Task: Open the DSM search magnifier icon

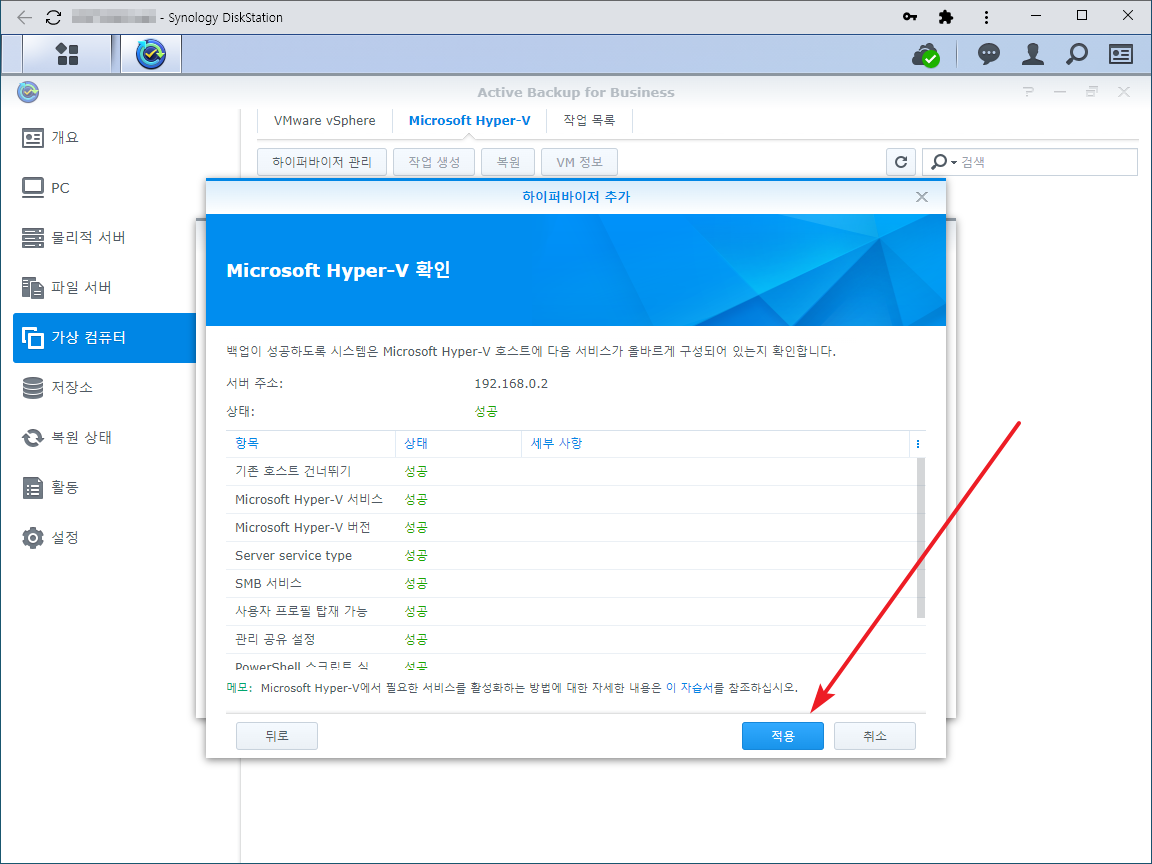Action: click(1076, 54)
